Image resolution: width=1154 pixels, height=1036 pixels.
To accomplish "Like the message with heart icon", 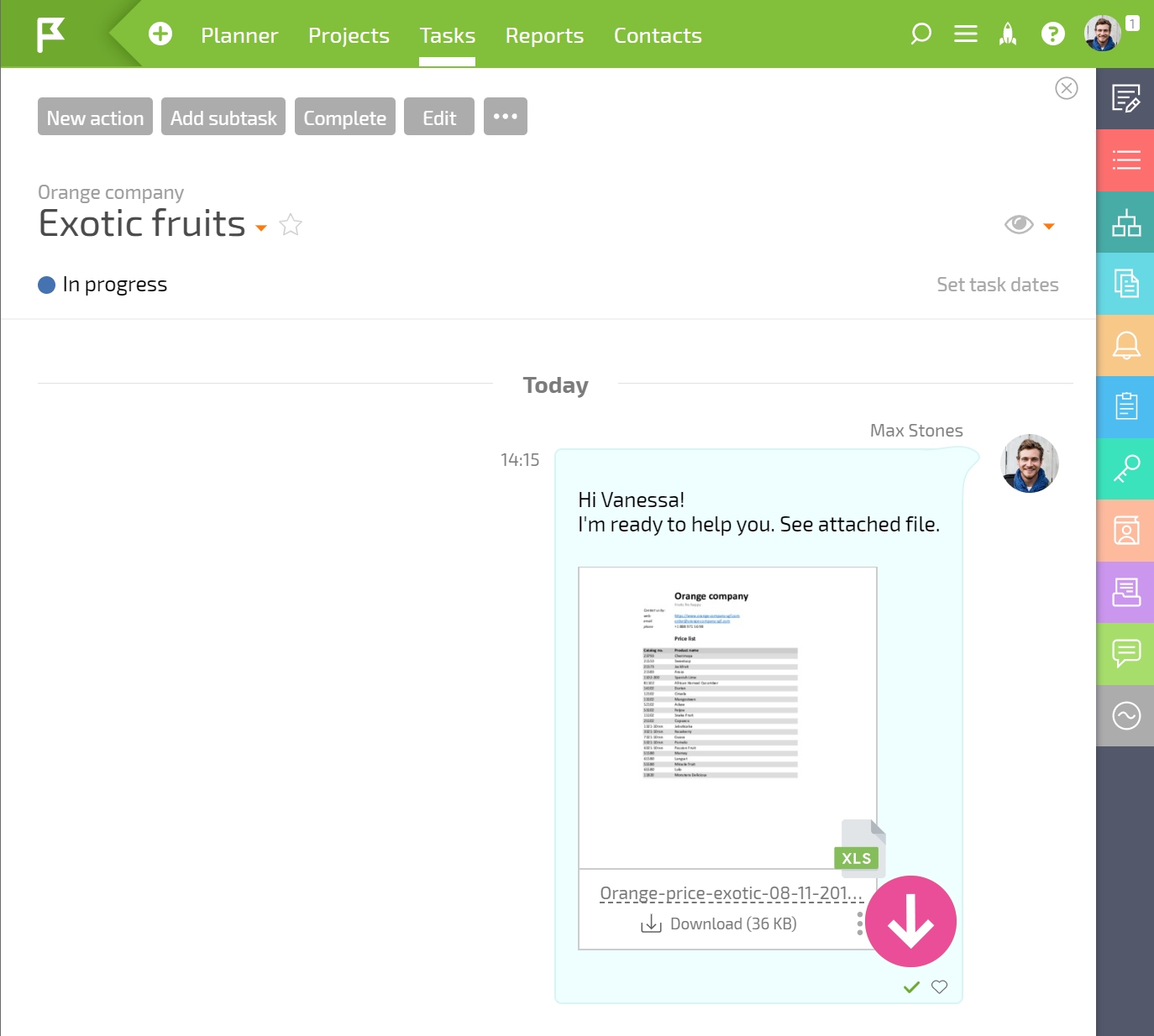I will [940, 986].
